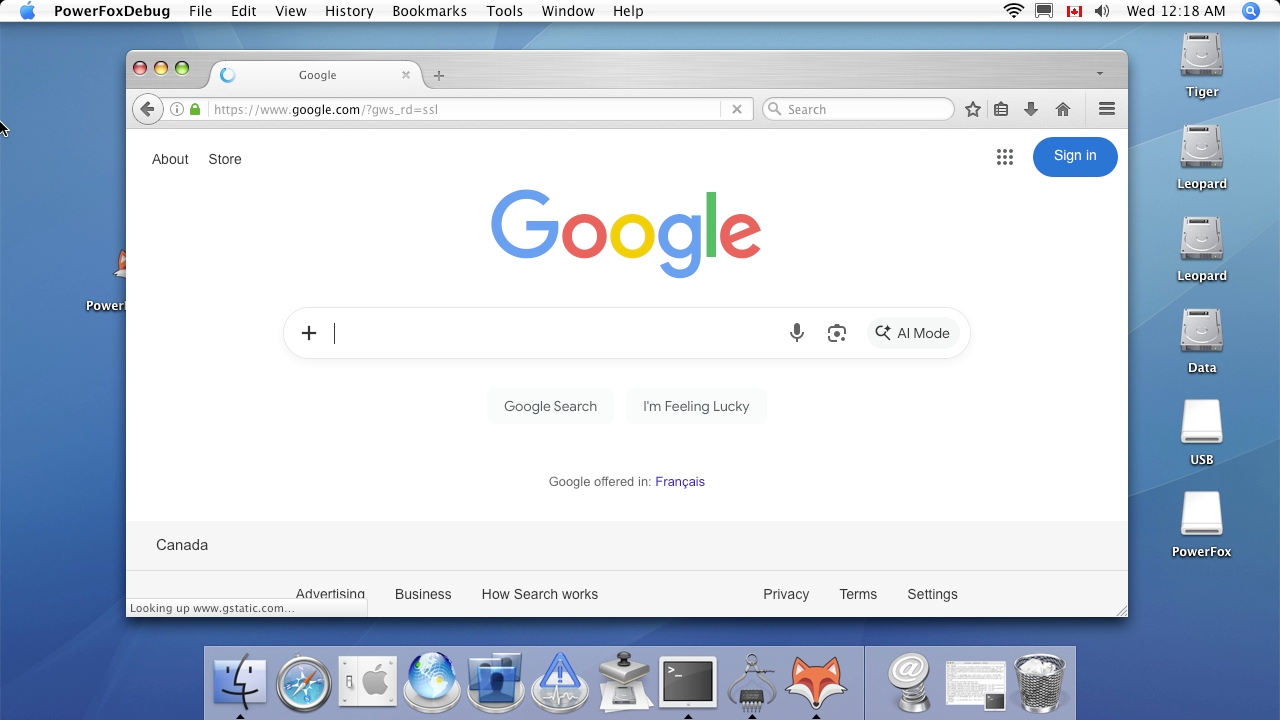Switch Google to Français

pyautogui.click(x=680, y=482)
